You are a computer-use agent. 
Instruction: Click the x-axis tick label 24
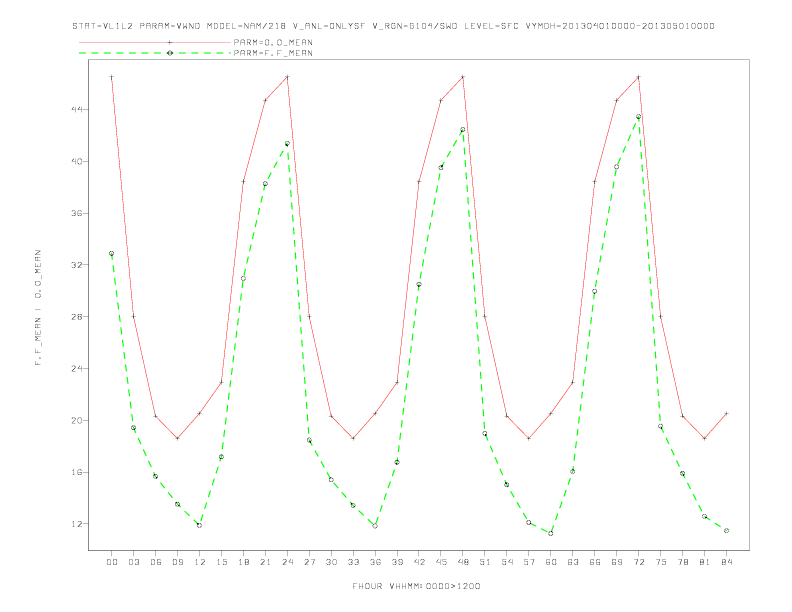click(x=287, y=562)
